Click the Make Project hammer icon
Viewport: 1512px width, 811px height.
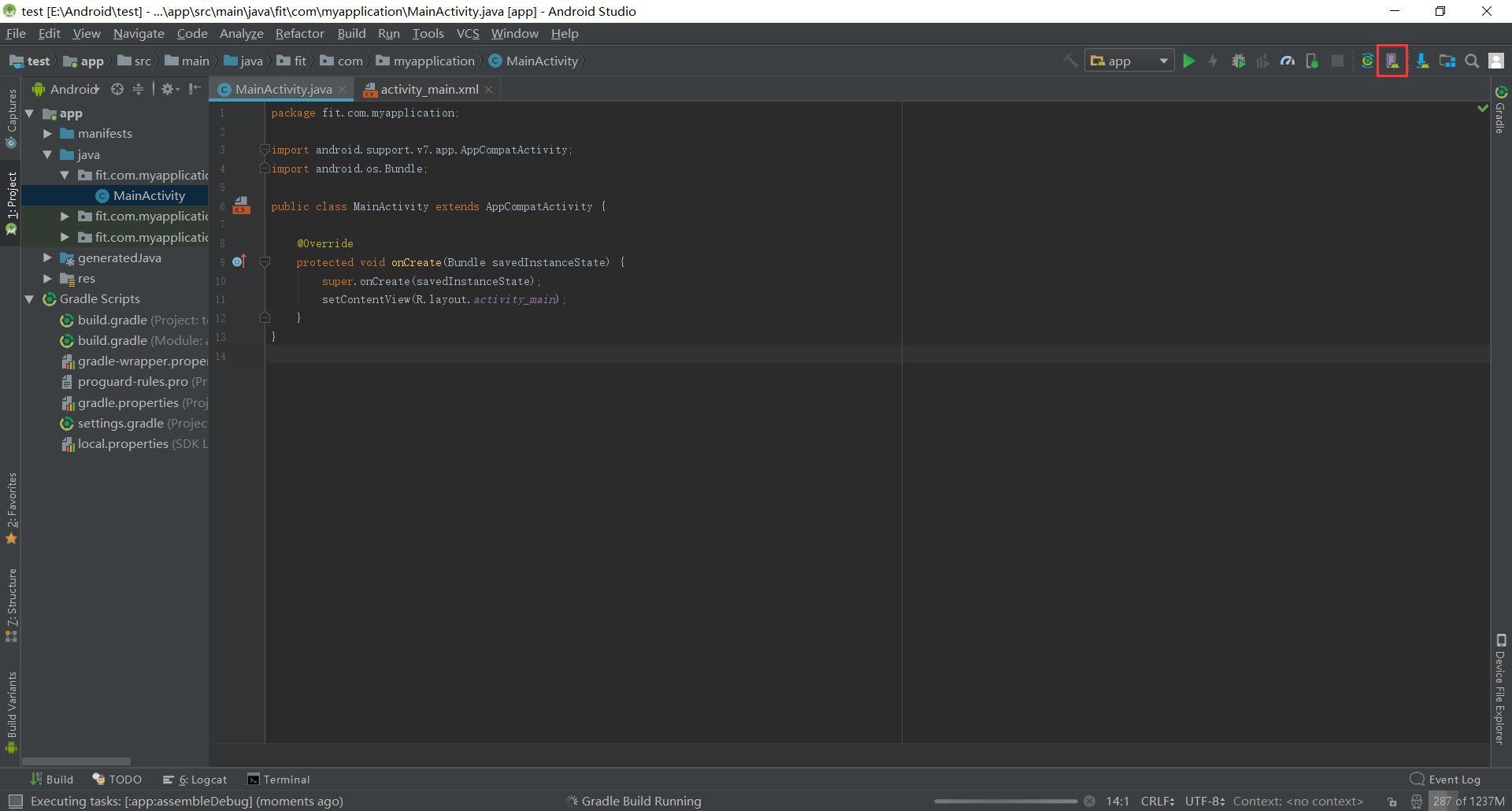[x=1070, y=61]
